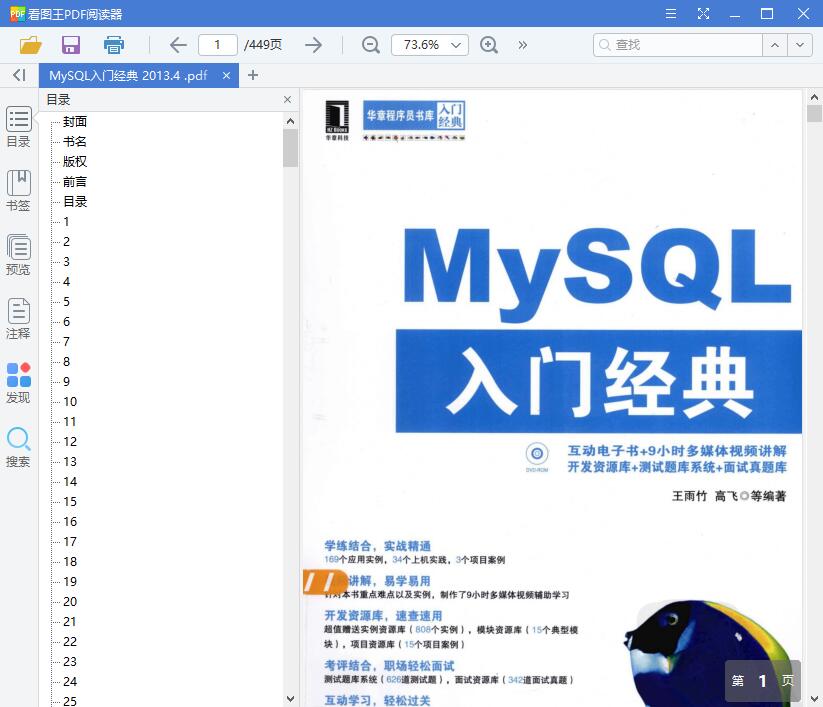823x707 pixels.
Task: Print the document with the printer icon
Action: click(113, 45)
